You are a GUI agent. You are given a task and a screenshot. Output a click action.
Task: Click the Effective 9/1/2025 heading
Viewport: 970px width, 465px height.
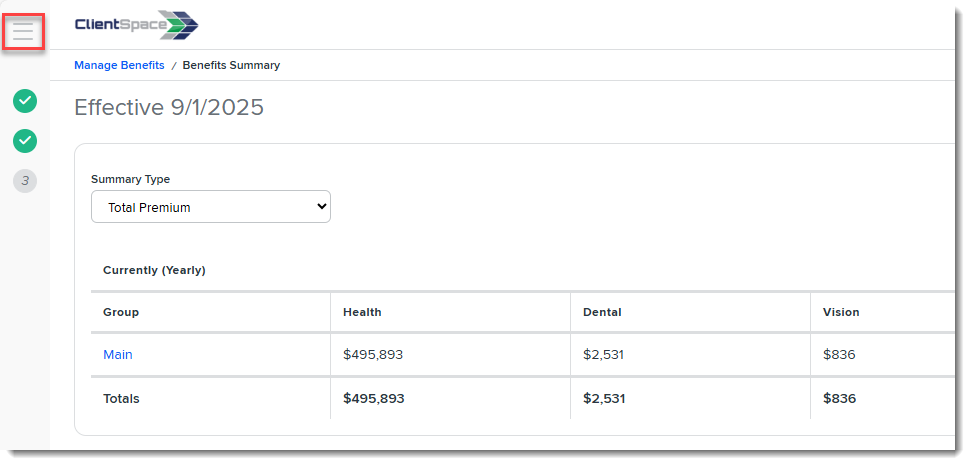coord(169,107)
